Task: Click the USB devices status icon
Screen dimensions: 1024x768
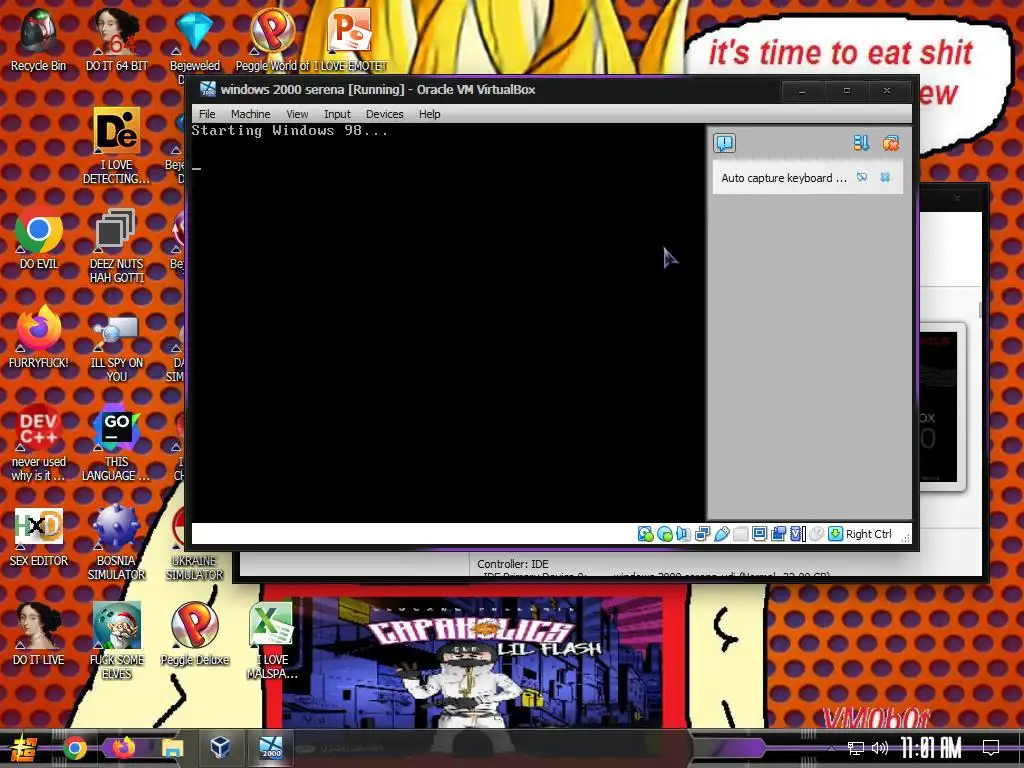Action: pyautogui.click(x=722, y=534)
